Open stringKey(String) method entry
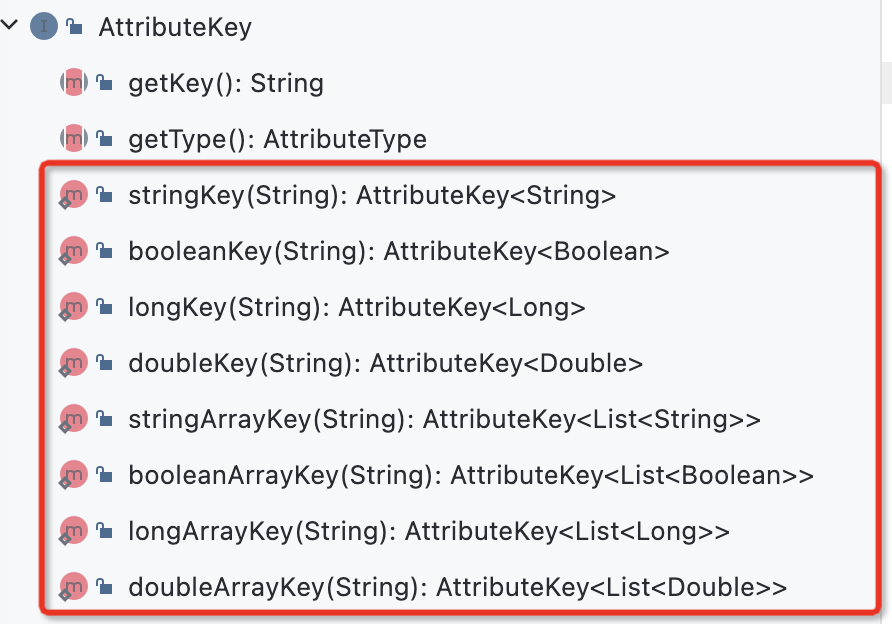Image resolution: width=892 pixels, height=624 pixels. pos(372,196)
